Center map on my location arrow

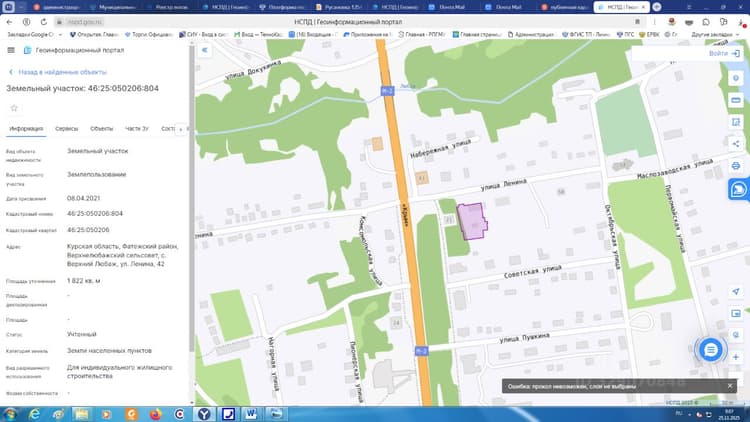tap(736, 291)
